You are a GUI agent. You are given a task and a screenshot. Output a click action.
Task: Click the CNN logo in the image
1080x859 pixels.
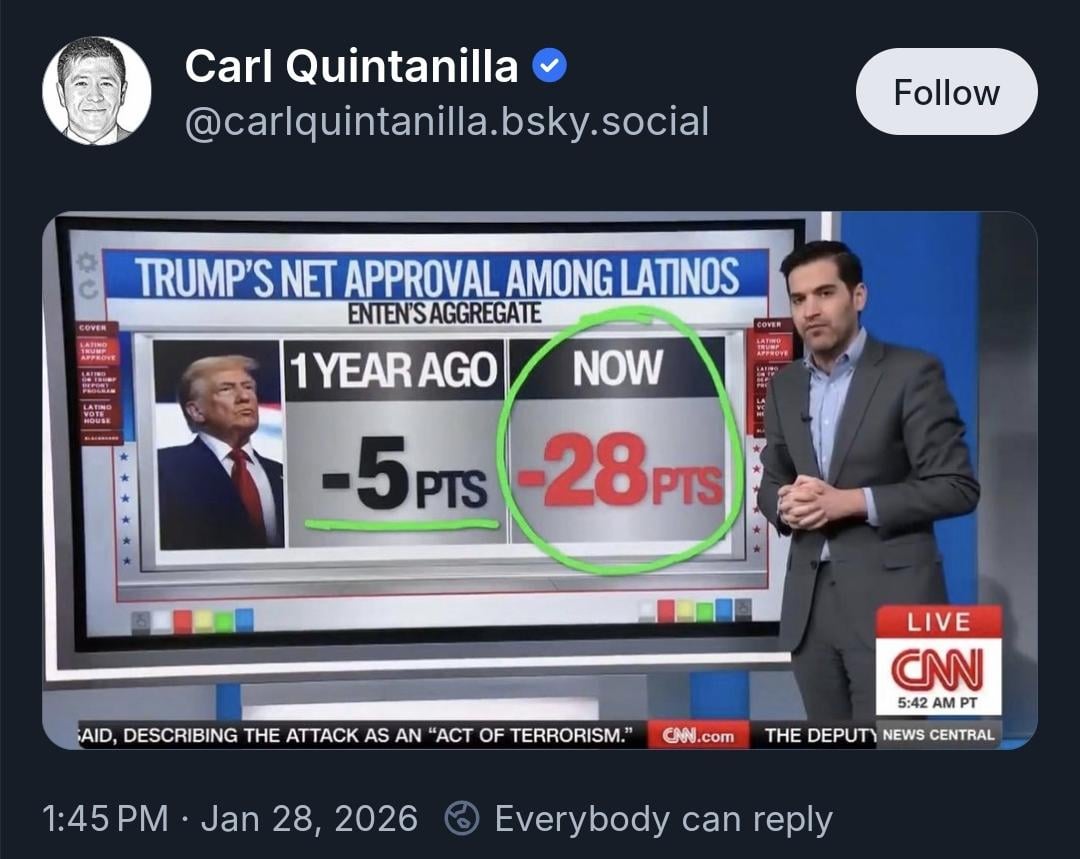click(938, 667)
